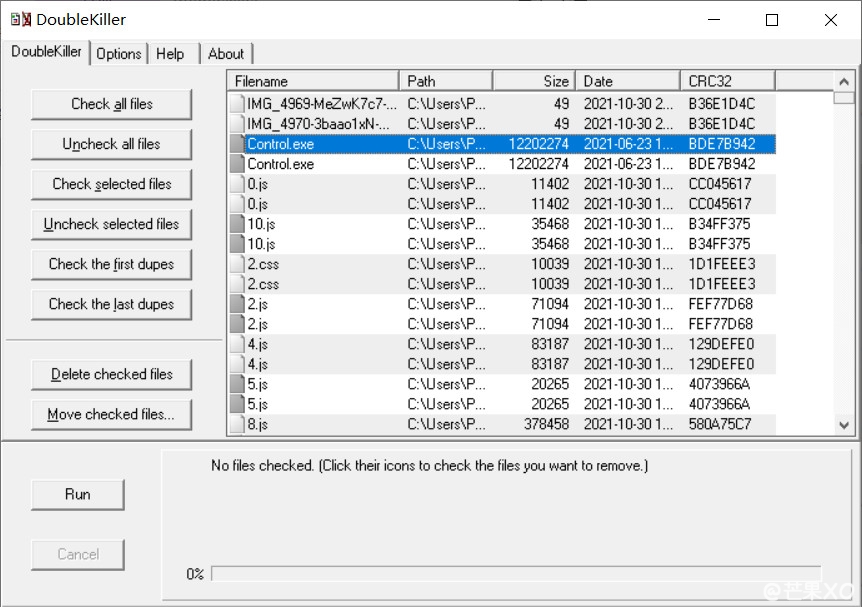
Task: Click the 0% progress bar
Action: point(516,573)
